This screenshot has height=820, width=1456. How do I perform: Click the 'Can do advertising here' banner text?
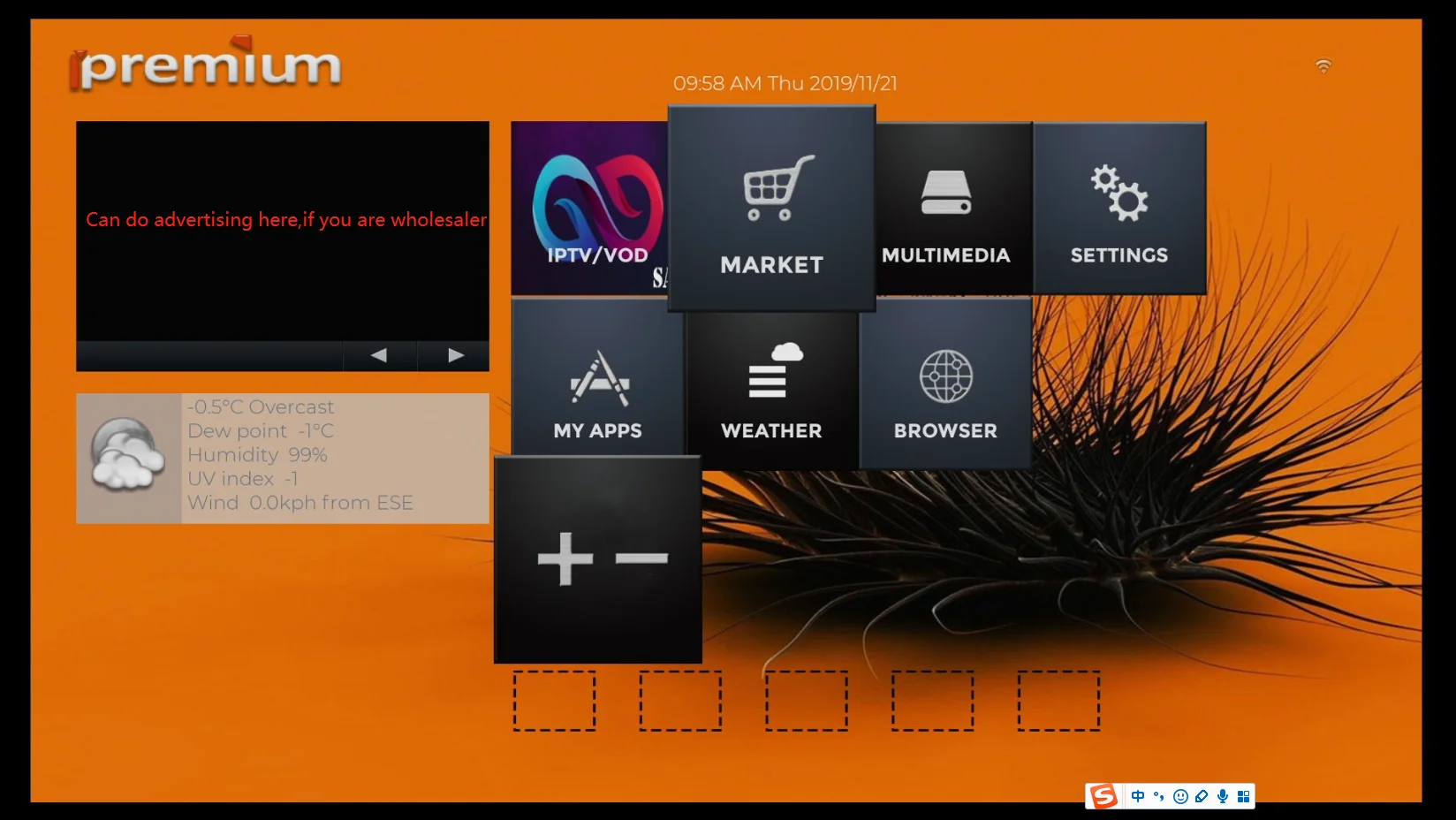[286, 219]
